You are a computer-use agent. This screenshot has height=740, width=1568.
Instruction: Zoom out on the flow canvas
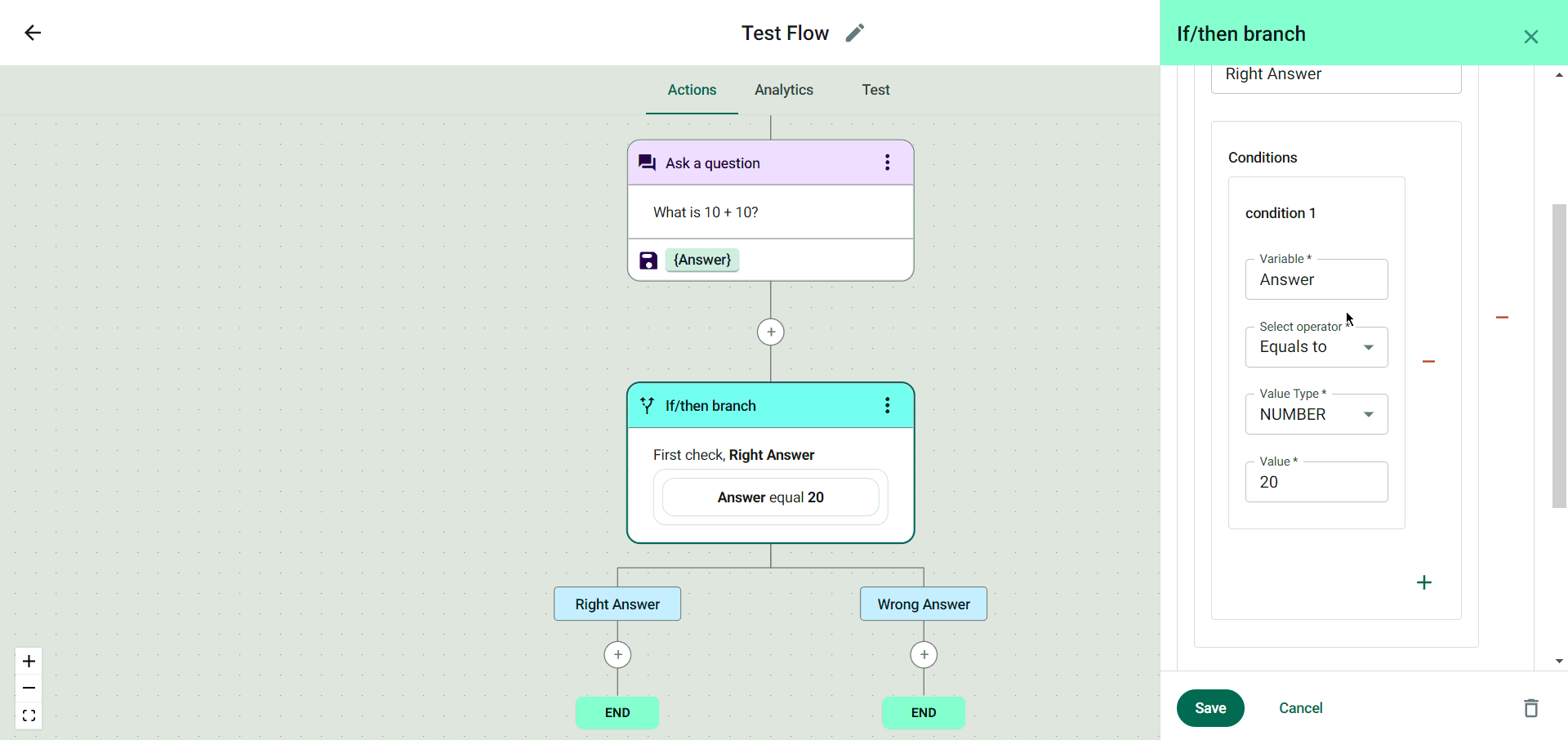point(29,689)
